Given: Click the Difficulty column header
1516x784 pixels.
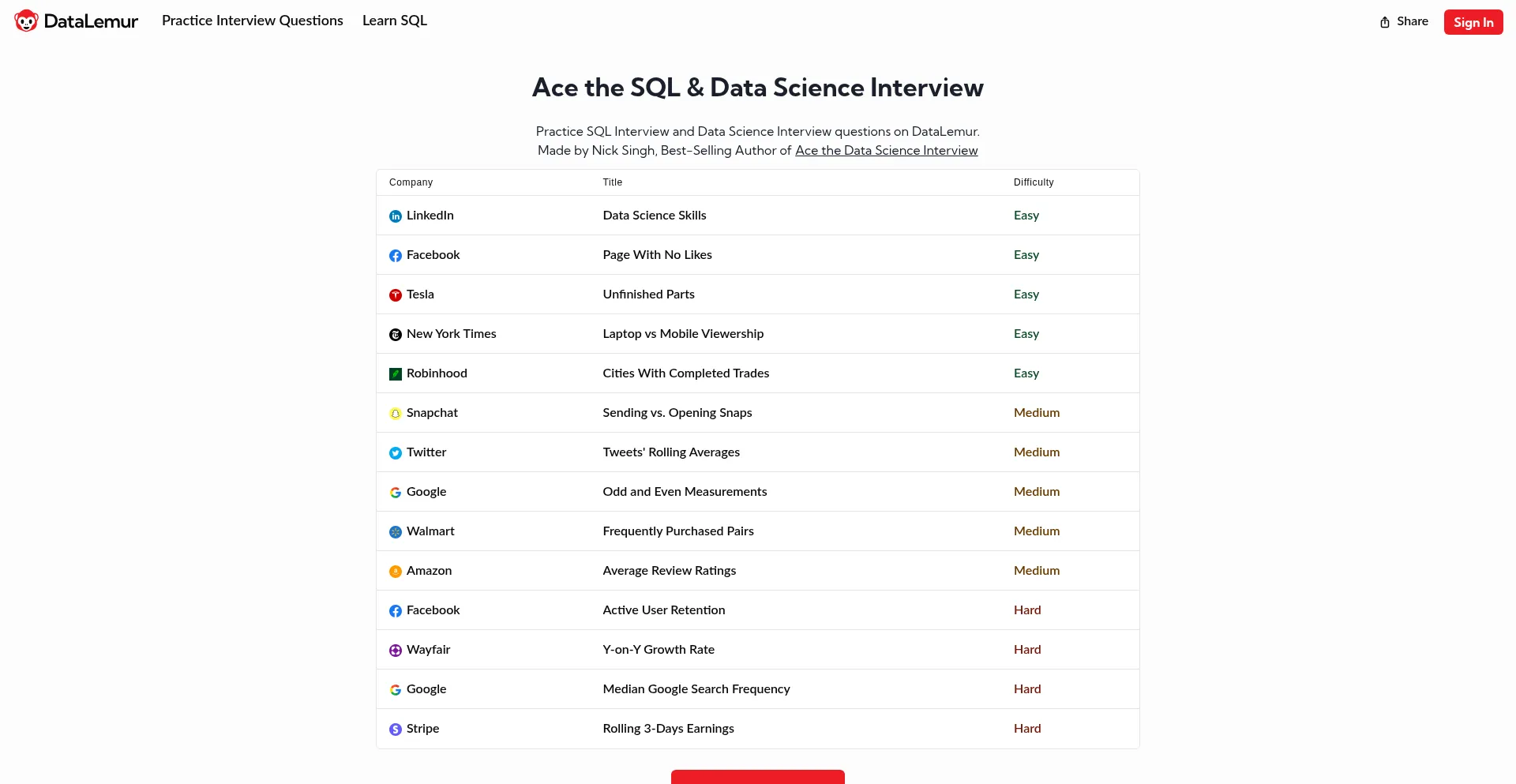Looking at the screenshot, I should (x=1033, y=182).
